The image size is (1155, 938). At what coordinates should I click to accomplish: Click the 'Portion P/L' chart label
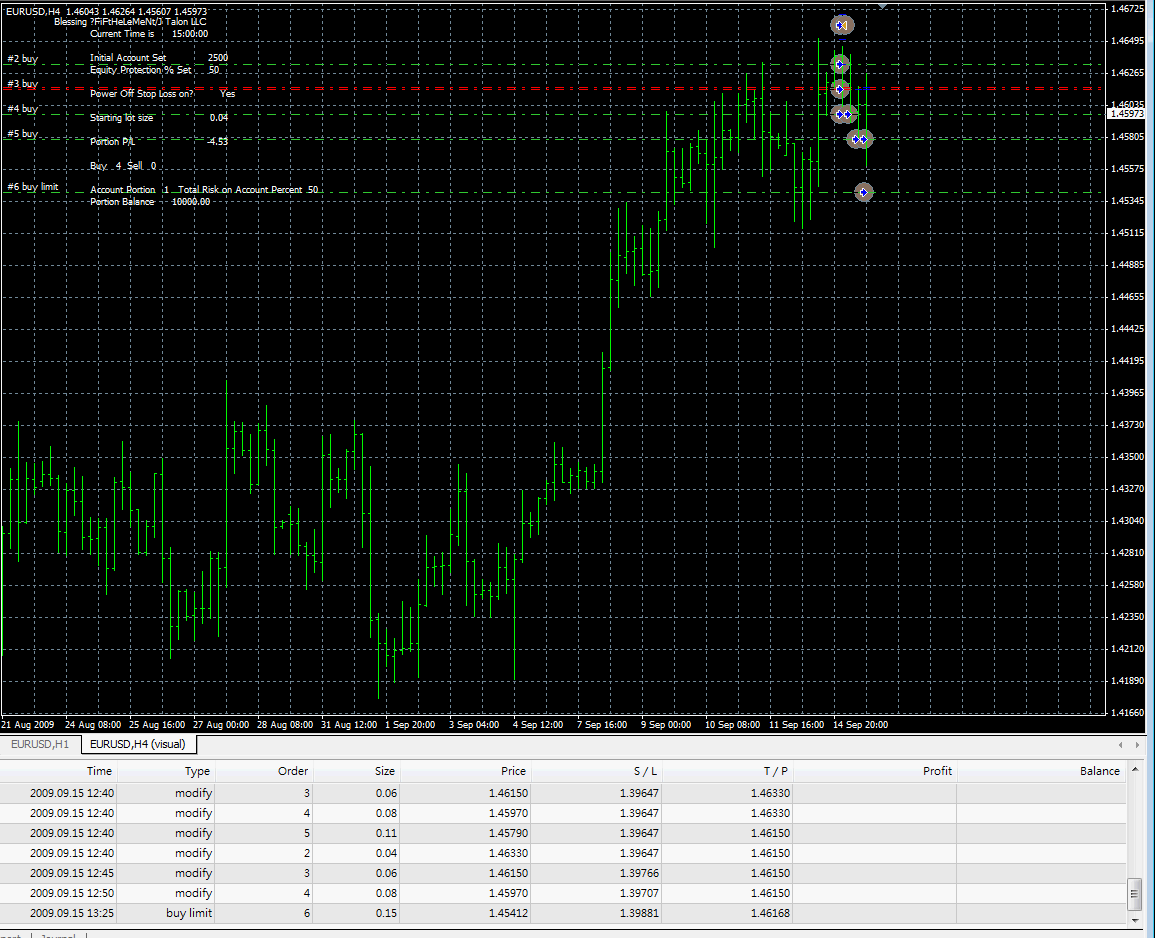click(x=113, y=141)
